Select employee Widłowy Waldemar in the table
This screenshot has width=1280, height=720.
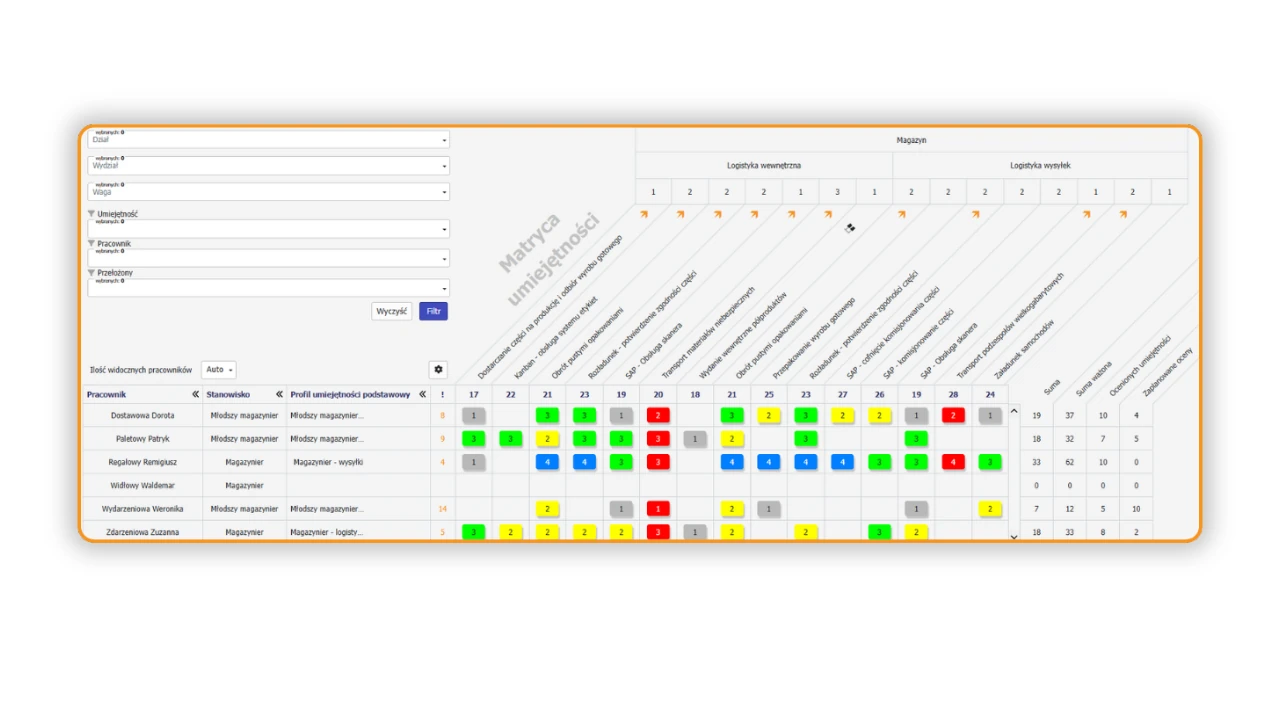142,486
